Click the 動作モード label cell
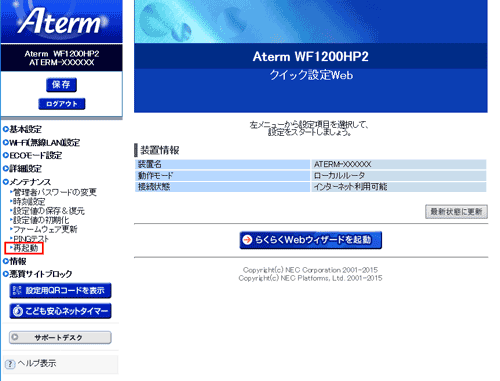Image resolution: width=500 pixels, height=381 pixels. [x=223, y=176]
